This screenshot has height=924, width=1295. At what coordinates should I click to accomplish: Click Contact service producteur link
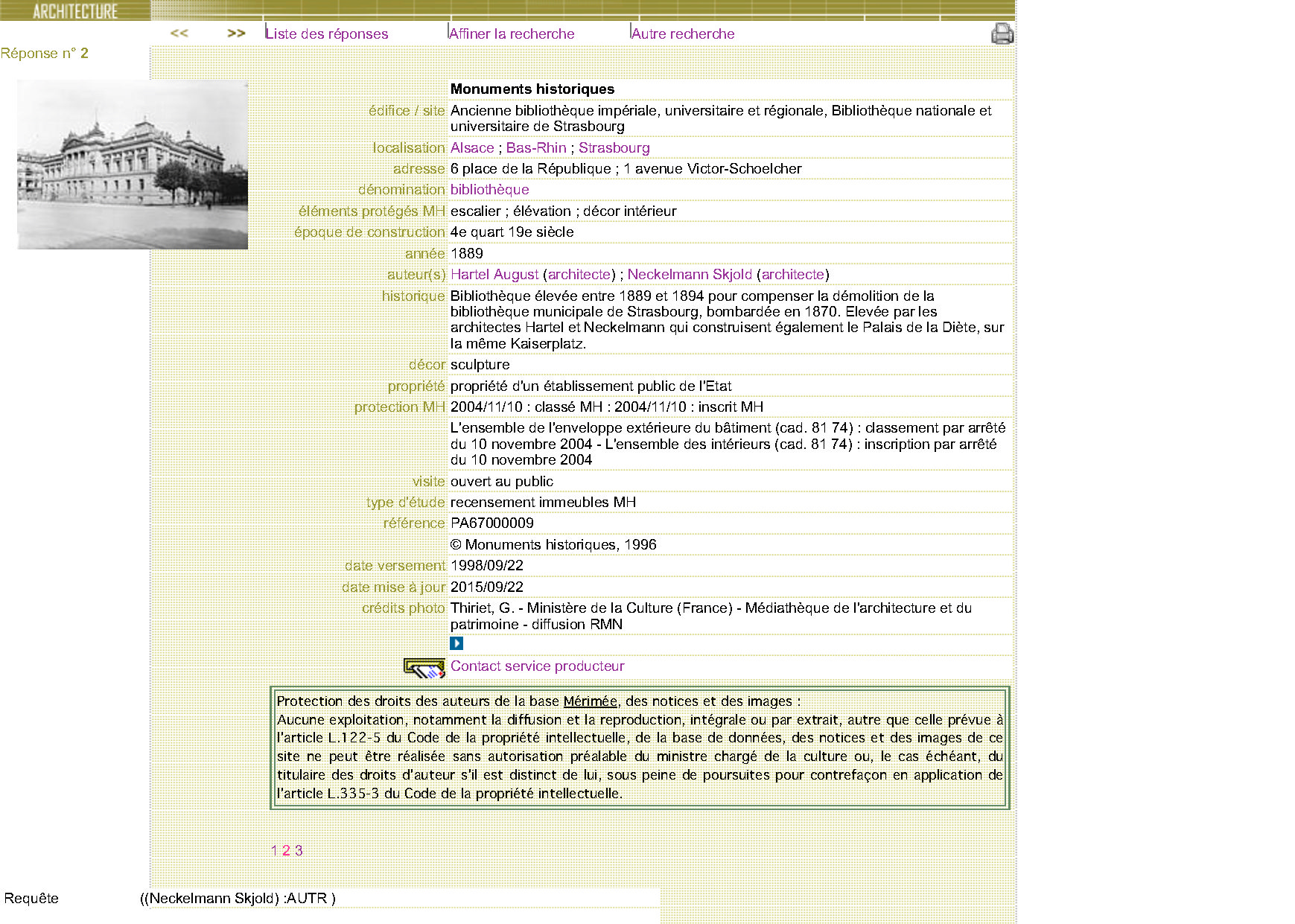click(x=537, y=666)
